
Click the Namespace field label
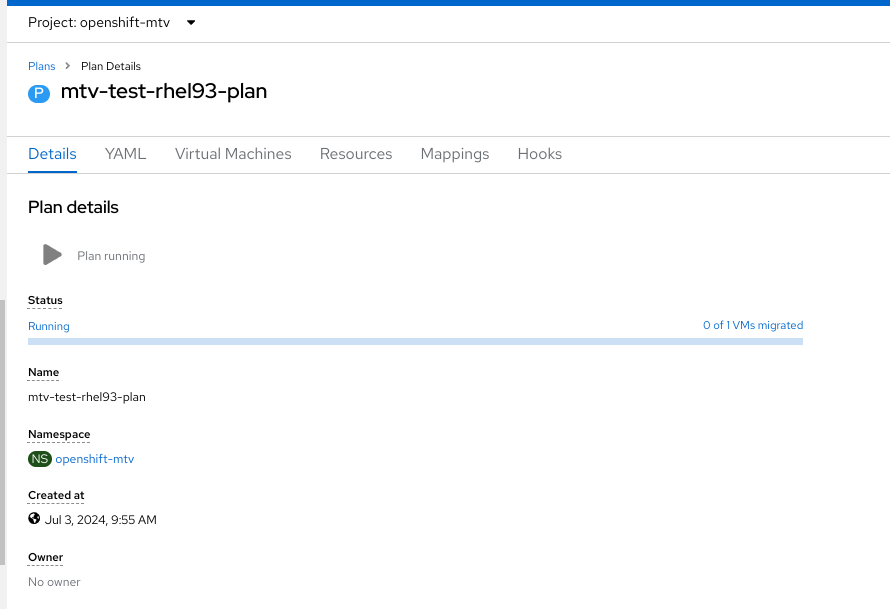[x=59, y=434]
